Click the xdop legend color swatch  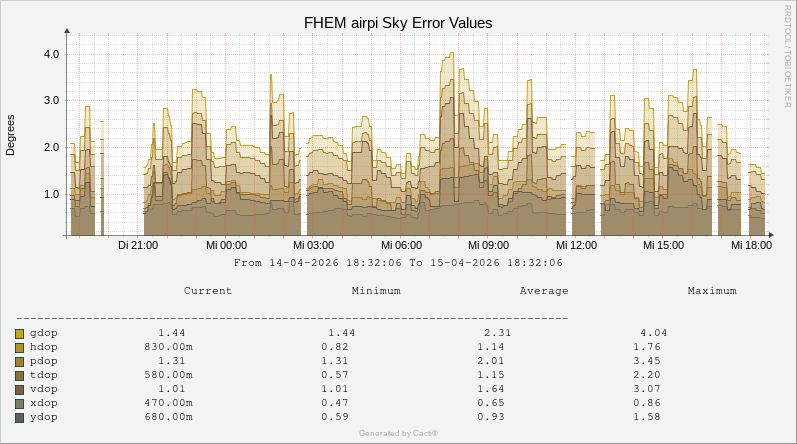point(20,403)
